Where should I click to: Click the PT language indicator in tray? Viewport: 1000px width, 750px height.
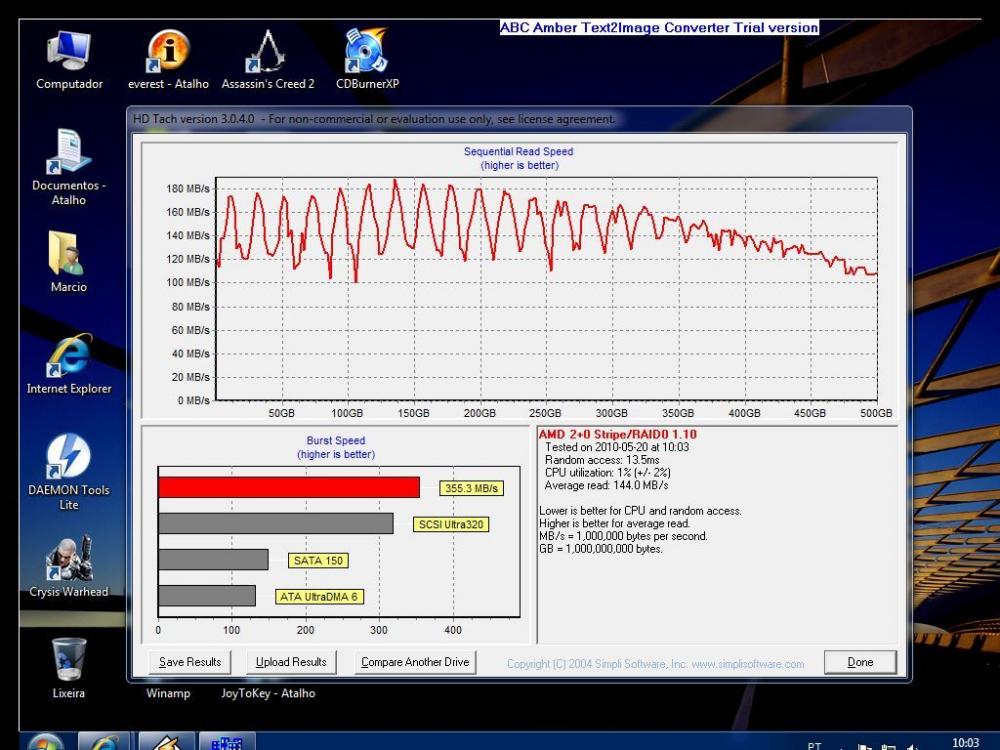814,745
